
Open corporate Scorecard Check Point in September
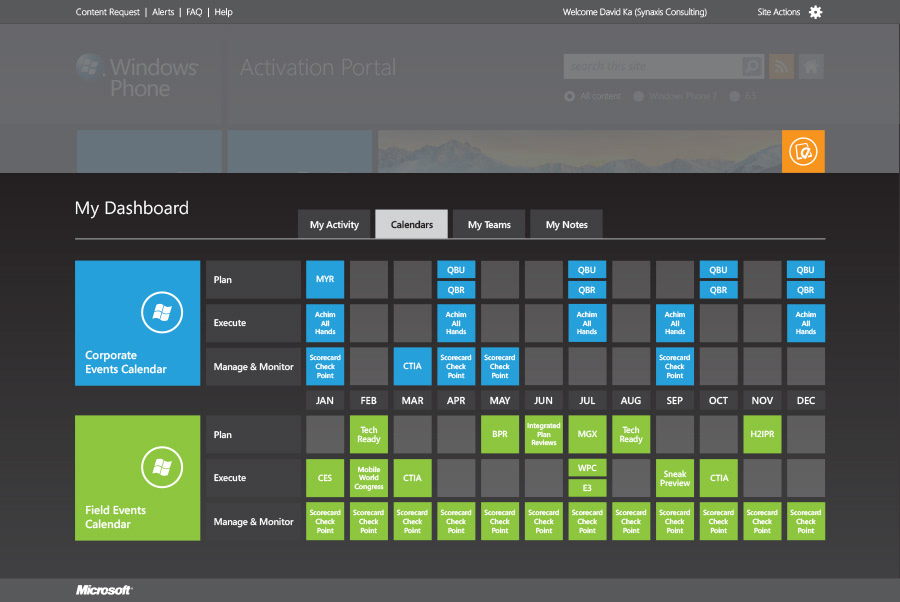(675, 366)
